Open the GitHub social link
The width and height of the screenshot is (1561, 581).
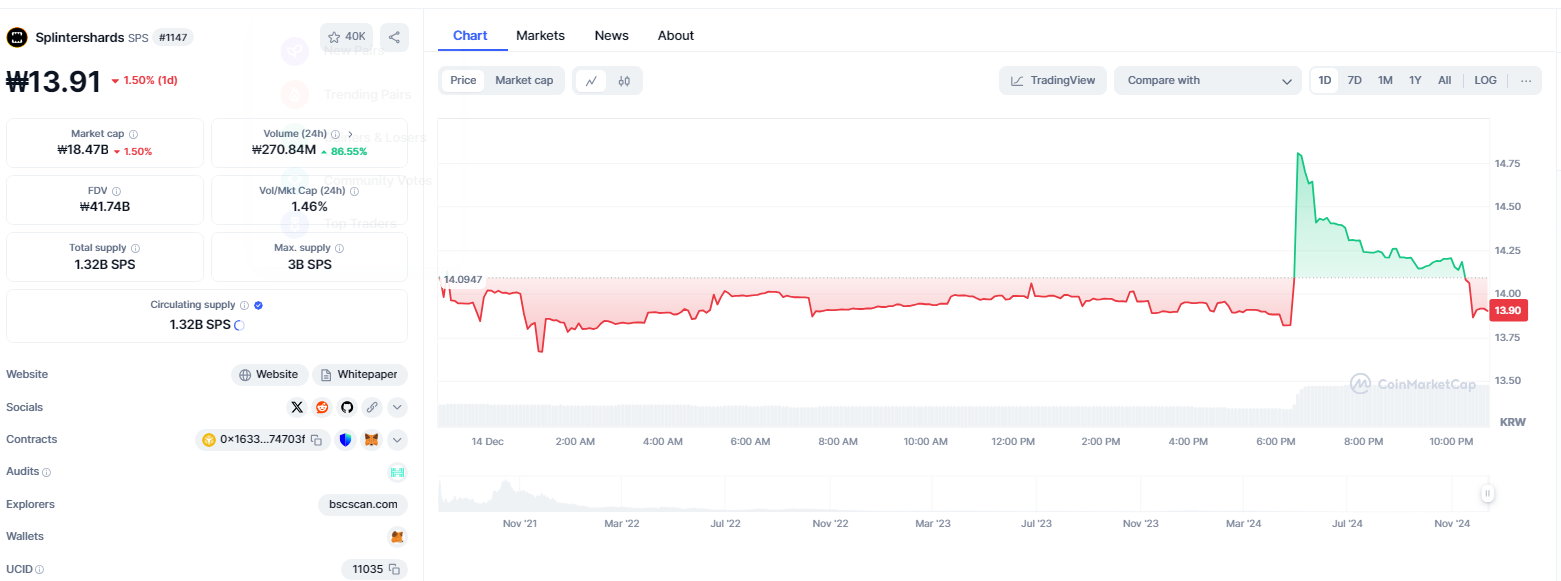pos(347,407)
